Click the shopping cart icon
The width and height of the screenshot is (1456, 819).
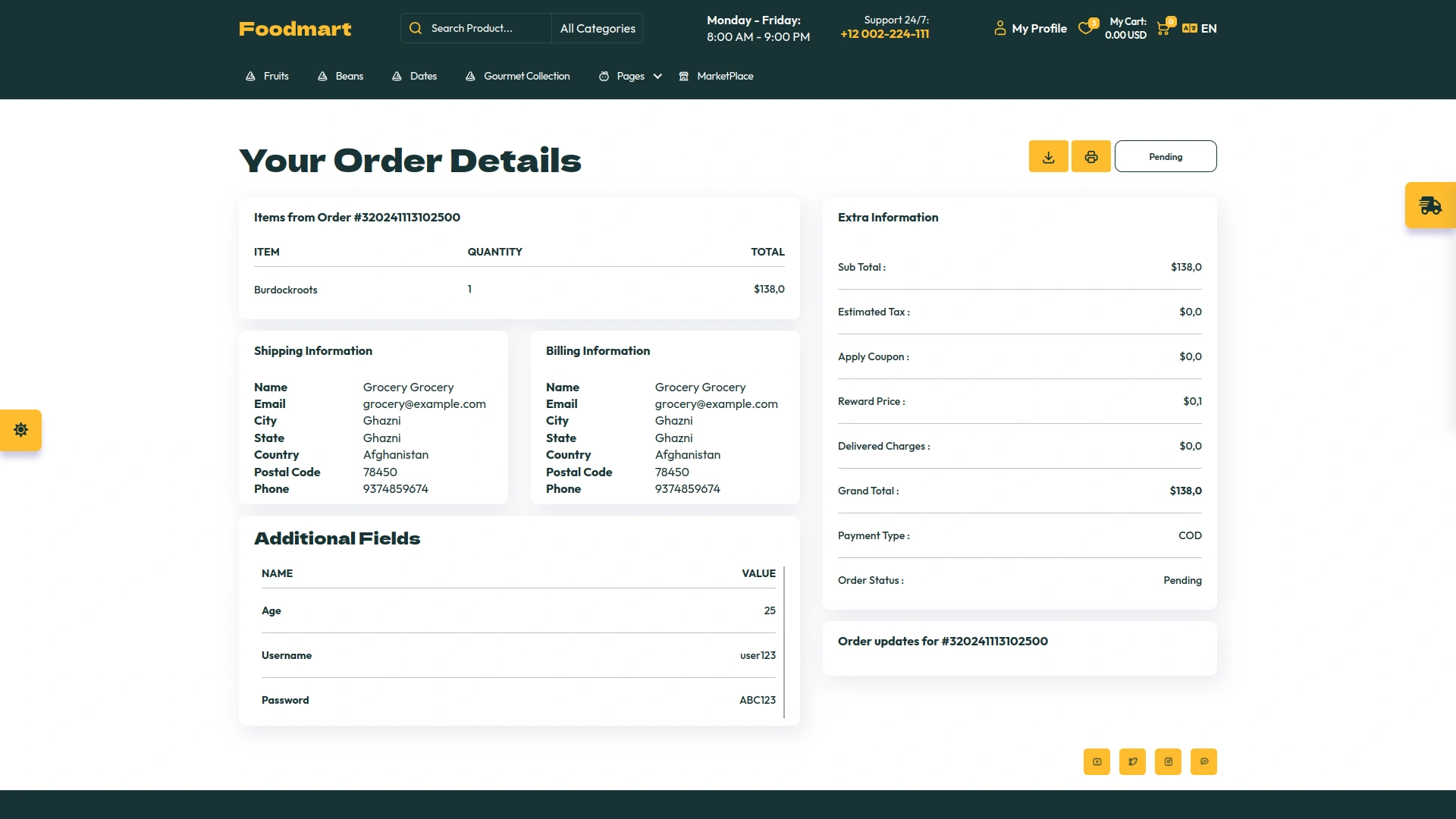tap(1163, 27)
